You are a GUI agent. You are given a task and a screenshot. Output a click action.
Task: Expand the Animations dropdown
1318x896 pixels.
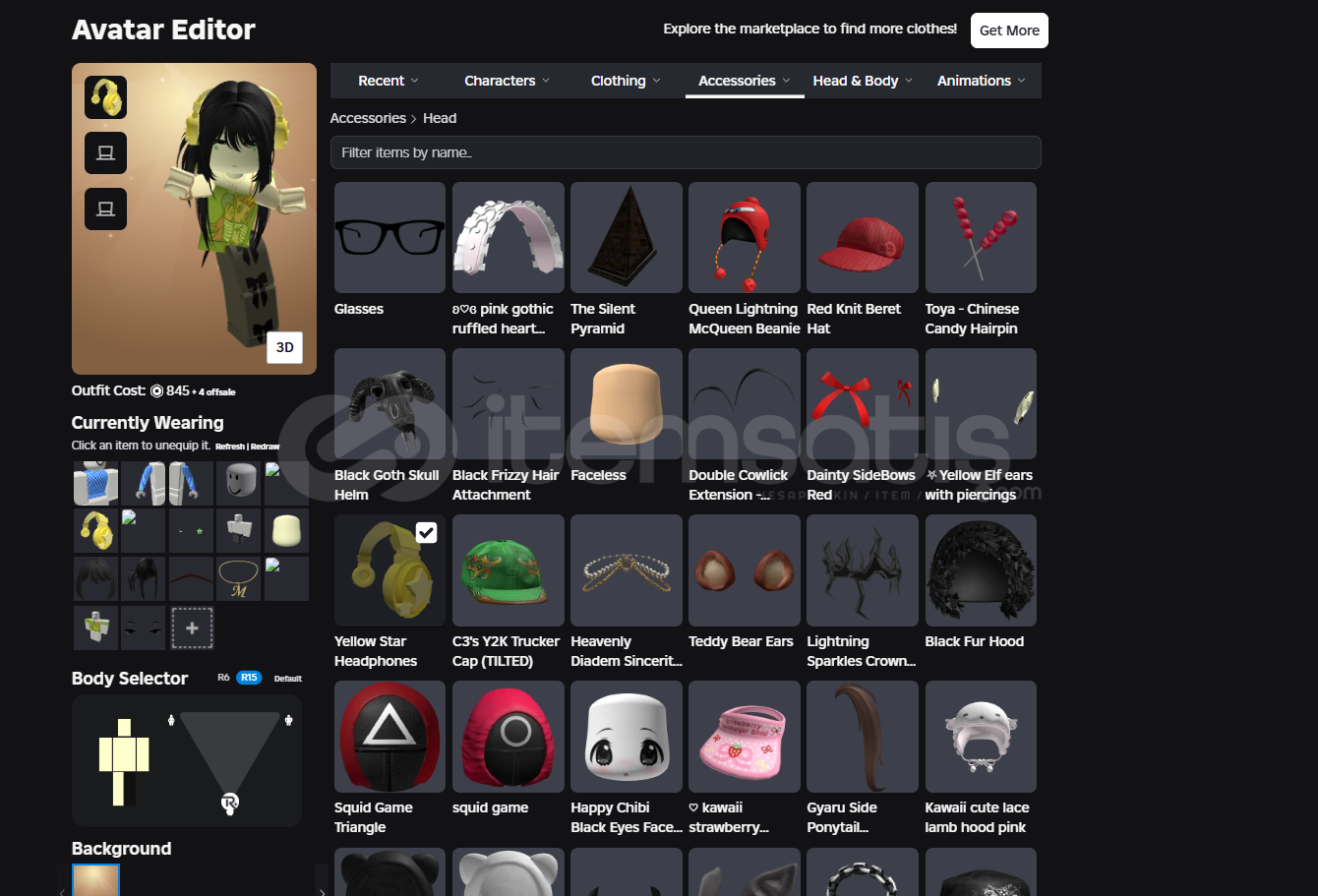[981, 81]
